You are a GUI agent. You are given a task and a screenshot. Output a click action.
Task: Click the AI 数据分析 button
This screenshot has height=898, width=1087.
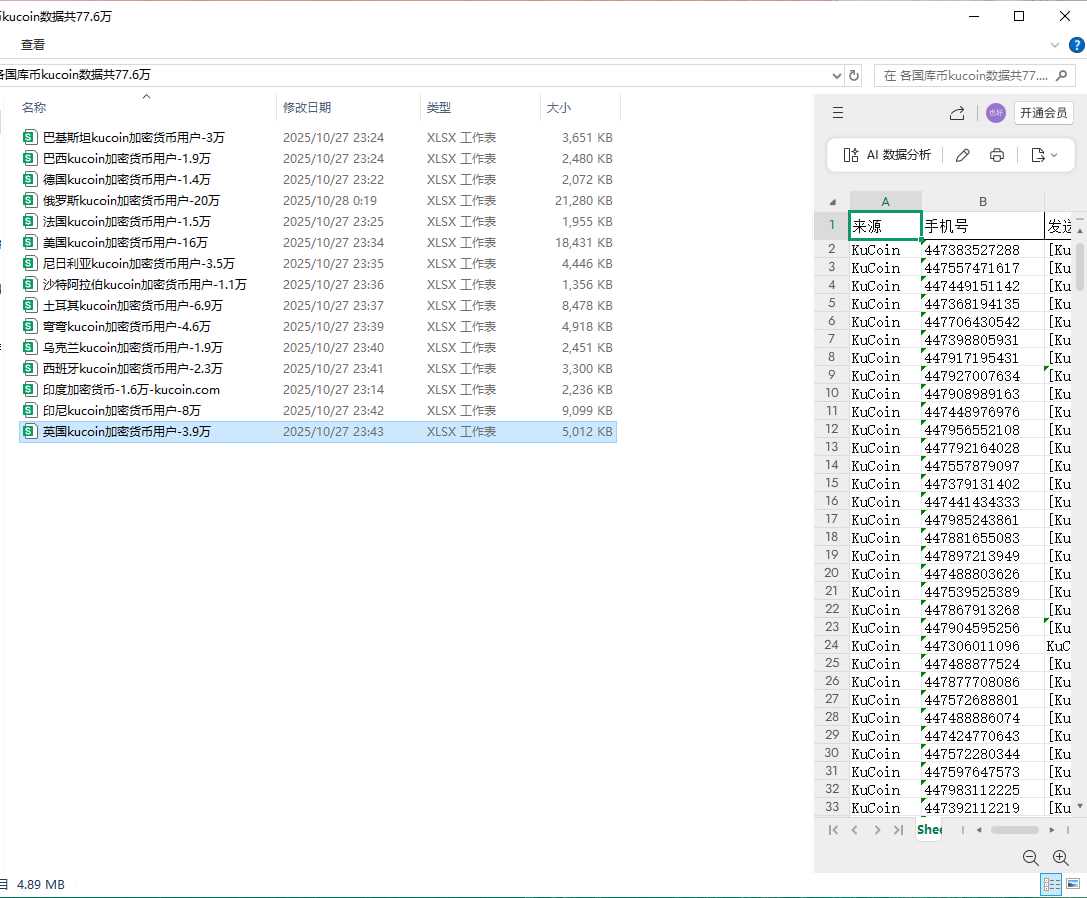point(887,155)
